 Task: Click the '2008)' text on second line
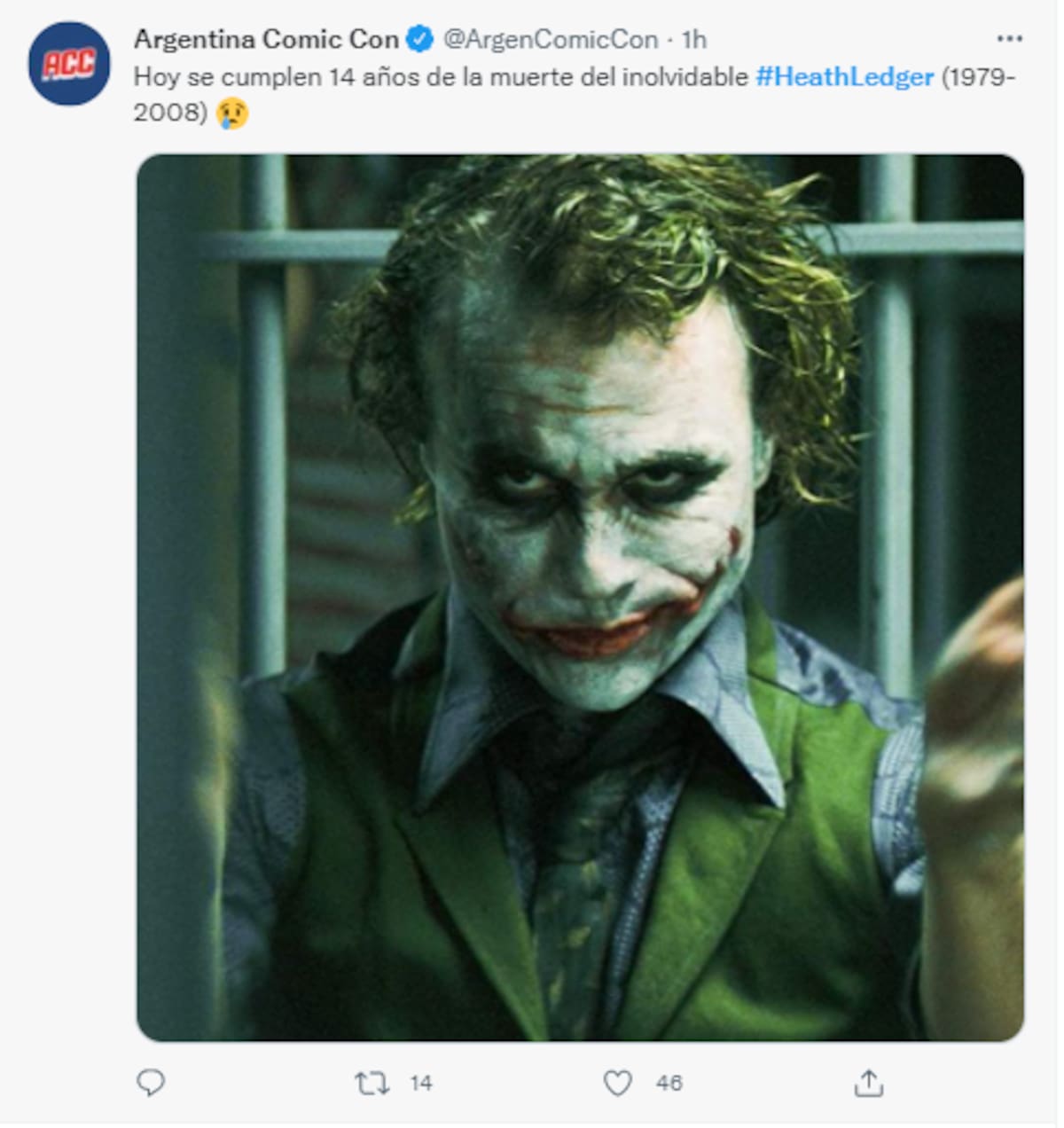170,113
